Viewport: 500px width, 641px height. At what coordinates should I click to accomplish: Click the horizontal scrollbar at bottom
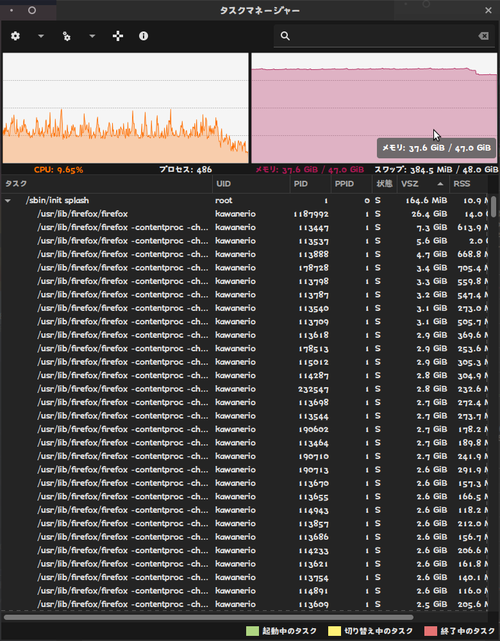tap(209, 617)
